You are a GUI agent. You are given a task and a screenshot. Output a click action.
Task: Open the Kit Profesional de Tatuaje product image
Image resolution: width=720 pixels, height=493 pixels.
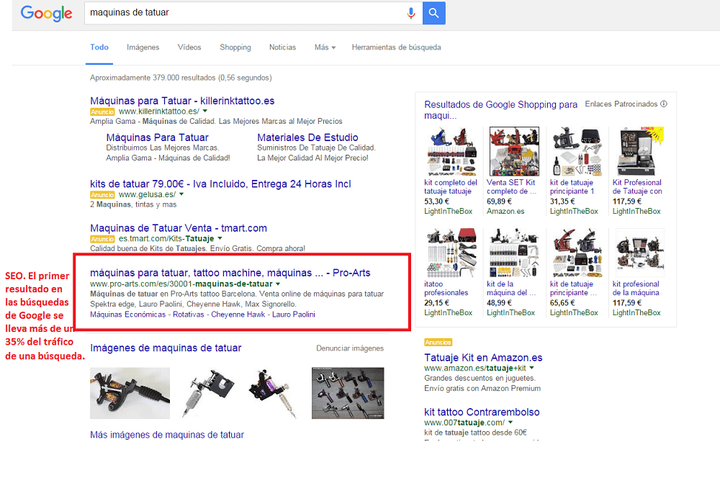tap(635, 150)
